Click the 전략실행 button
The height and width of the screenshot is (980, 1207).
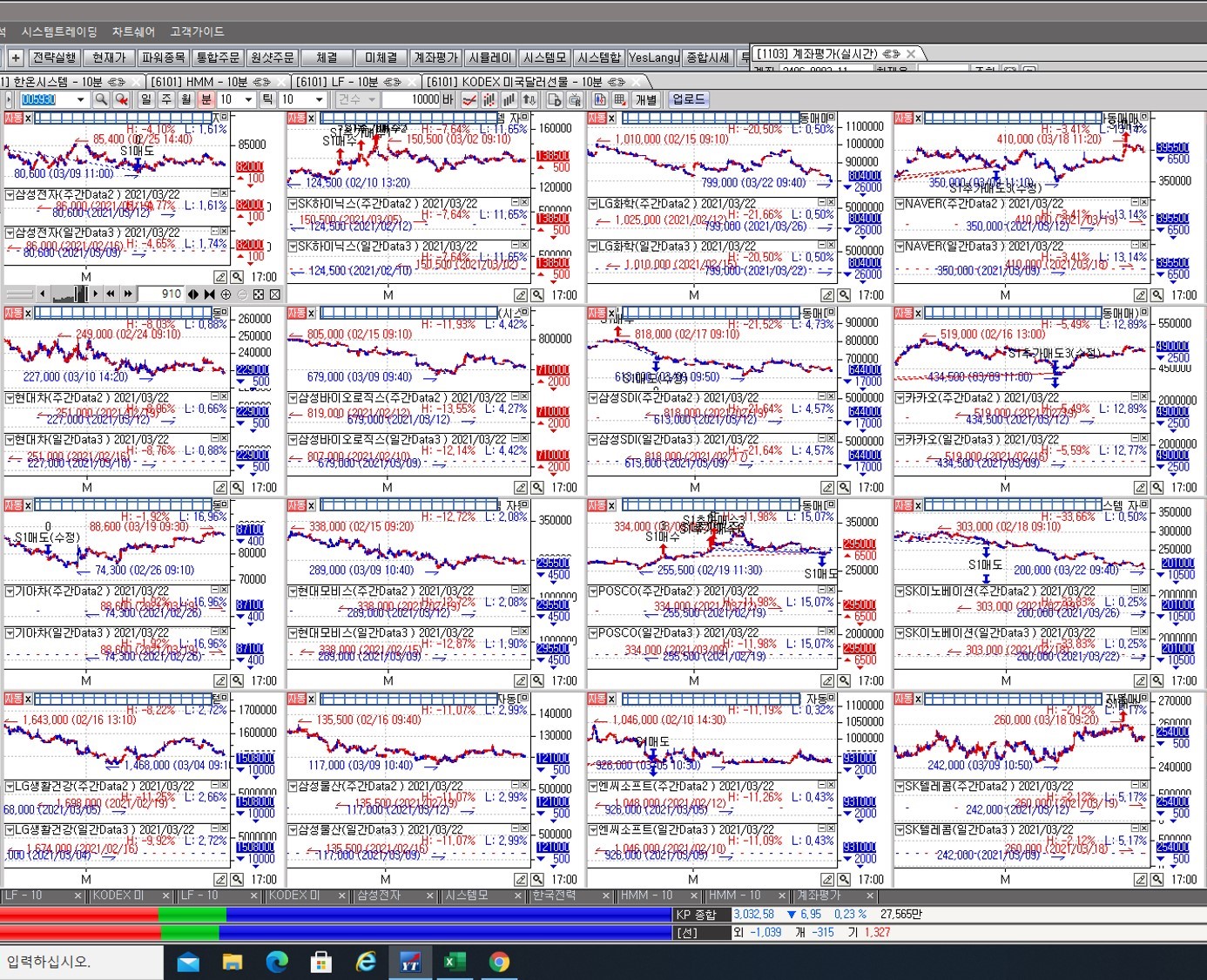pyautogui.click(x=54, y=57)
